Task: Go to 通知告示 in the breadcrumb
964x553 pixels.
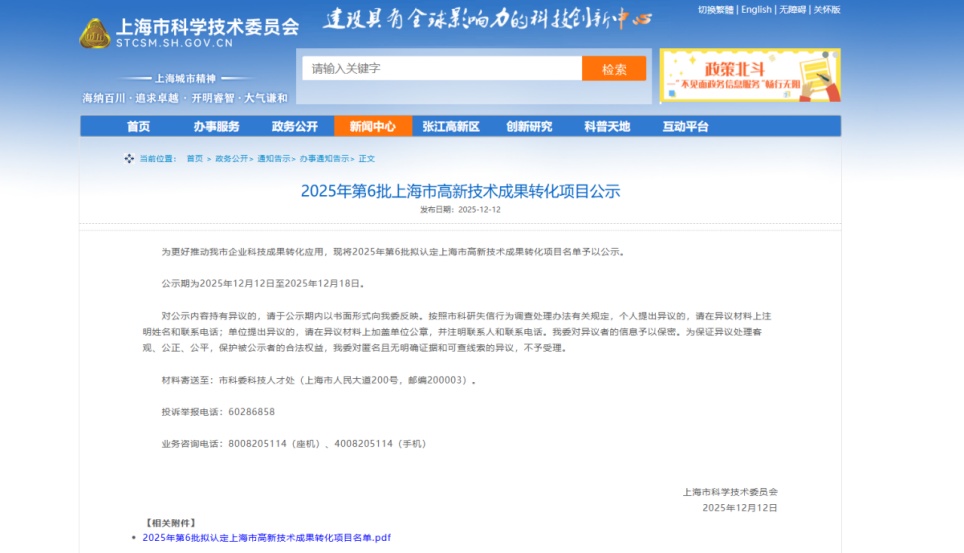Action: (x=274, y=159)
